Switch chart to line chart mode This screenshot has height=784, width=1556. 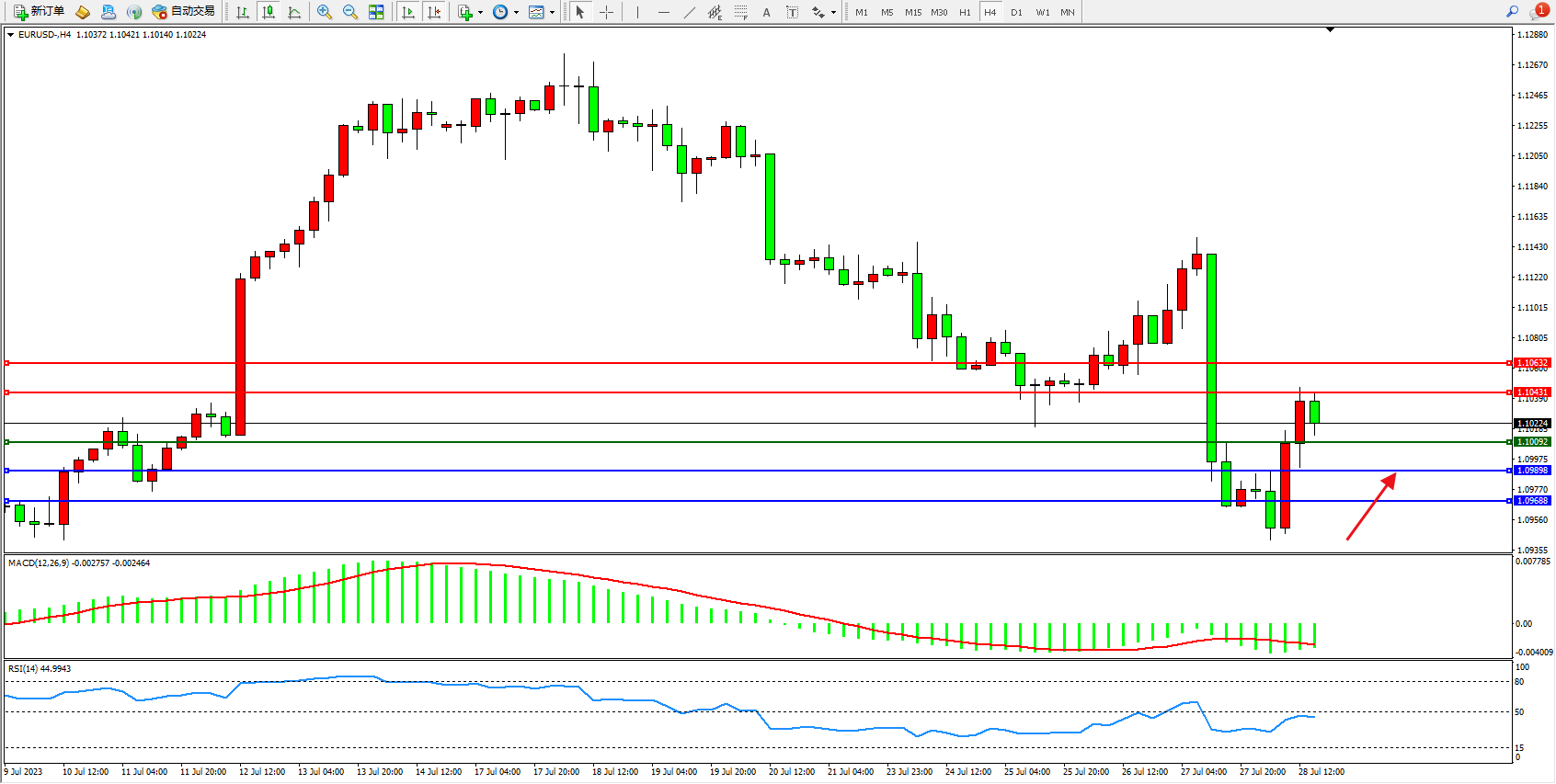pyautogui.click(x=294, y=12)
